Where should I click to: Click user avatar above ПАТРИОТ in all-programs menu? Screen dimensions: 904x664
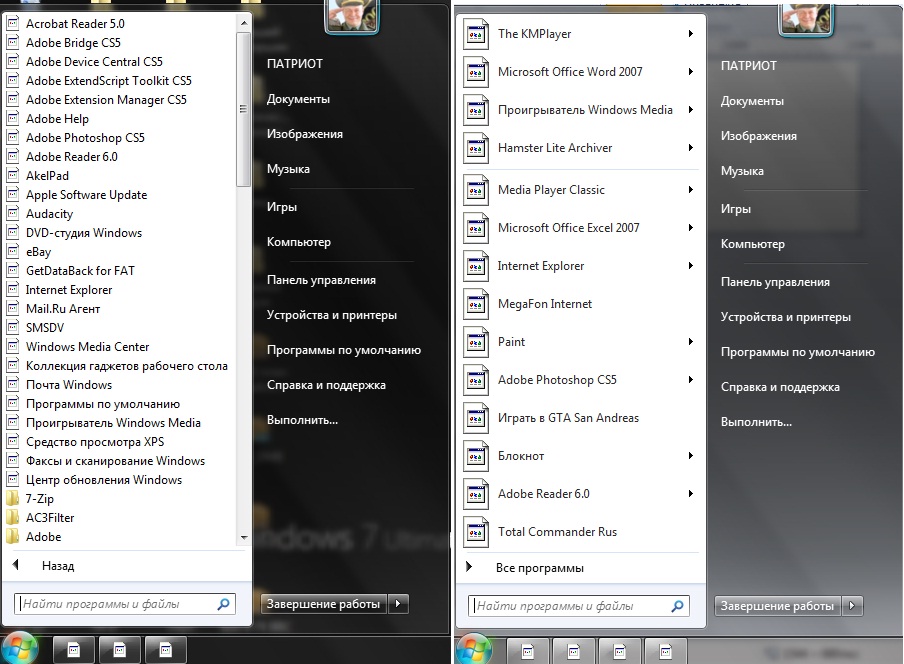tap(352, 16)
